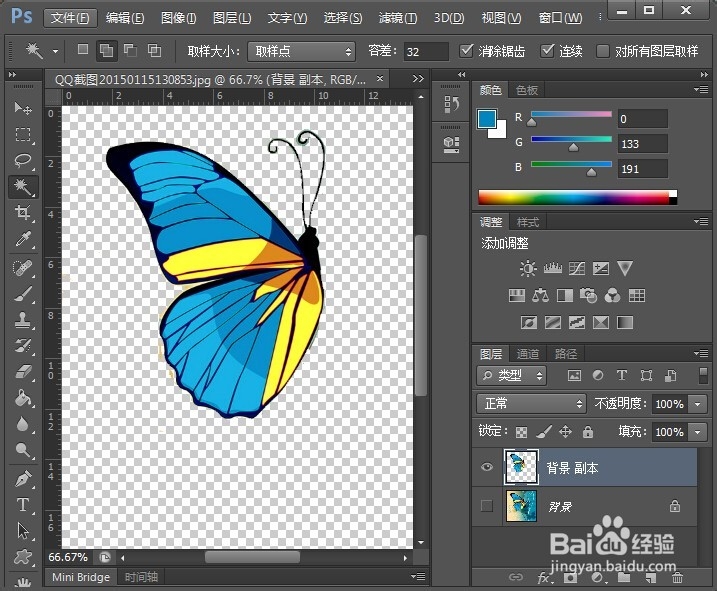This screenshot has height=591, width=717.
Task: Add Levels adjustment
Action: click(x=552, y=268)
